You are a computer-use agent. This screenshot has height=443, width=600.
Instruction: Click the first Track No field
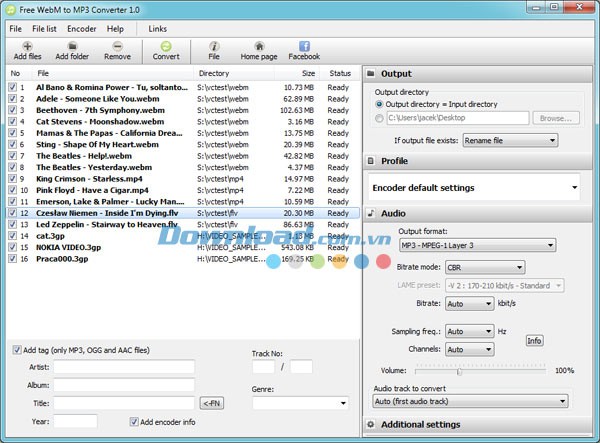point(263,367)
